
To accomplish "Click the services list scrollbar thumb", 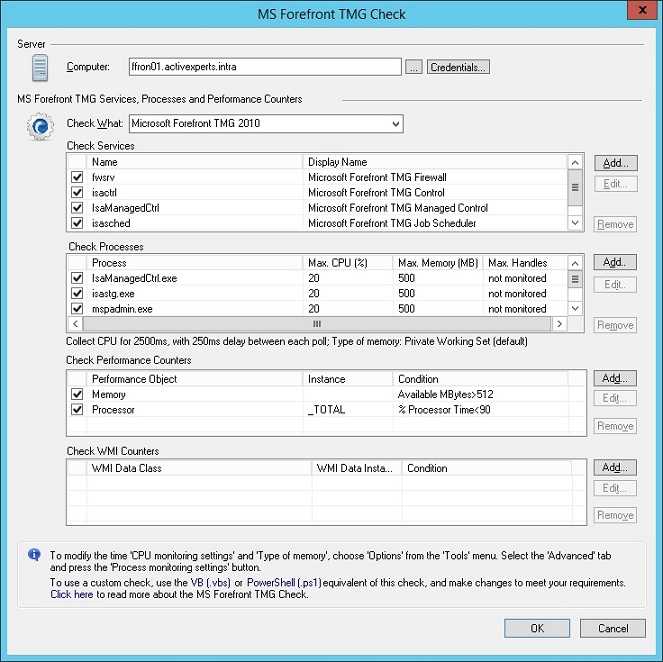I will (x=575, y=187).
